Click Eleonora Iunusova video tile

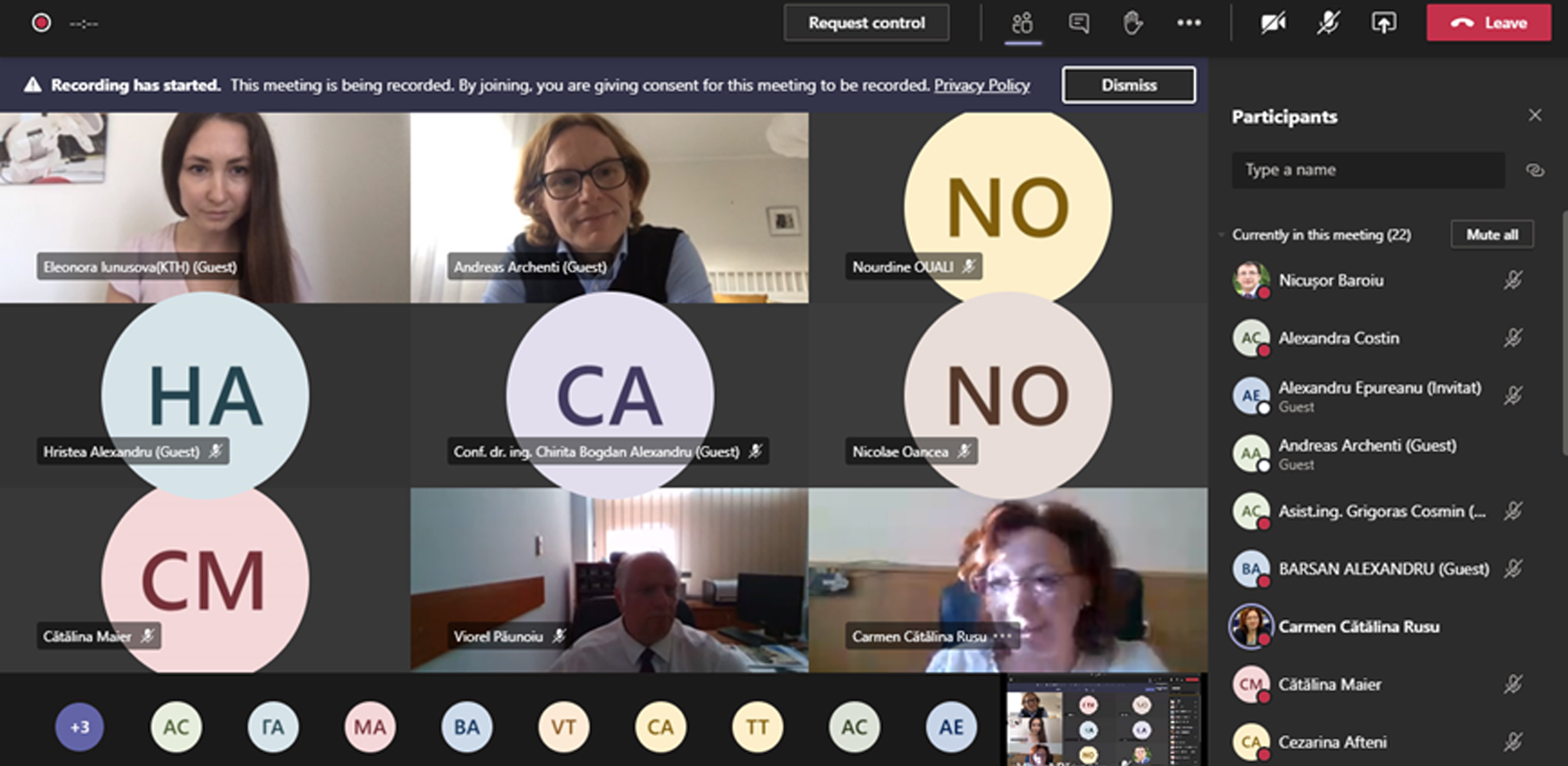tap(204, 208)
